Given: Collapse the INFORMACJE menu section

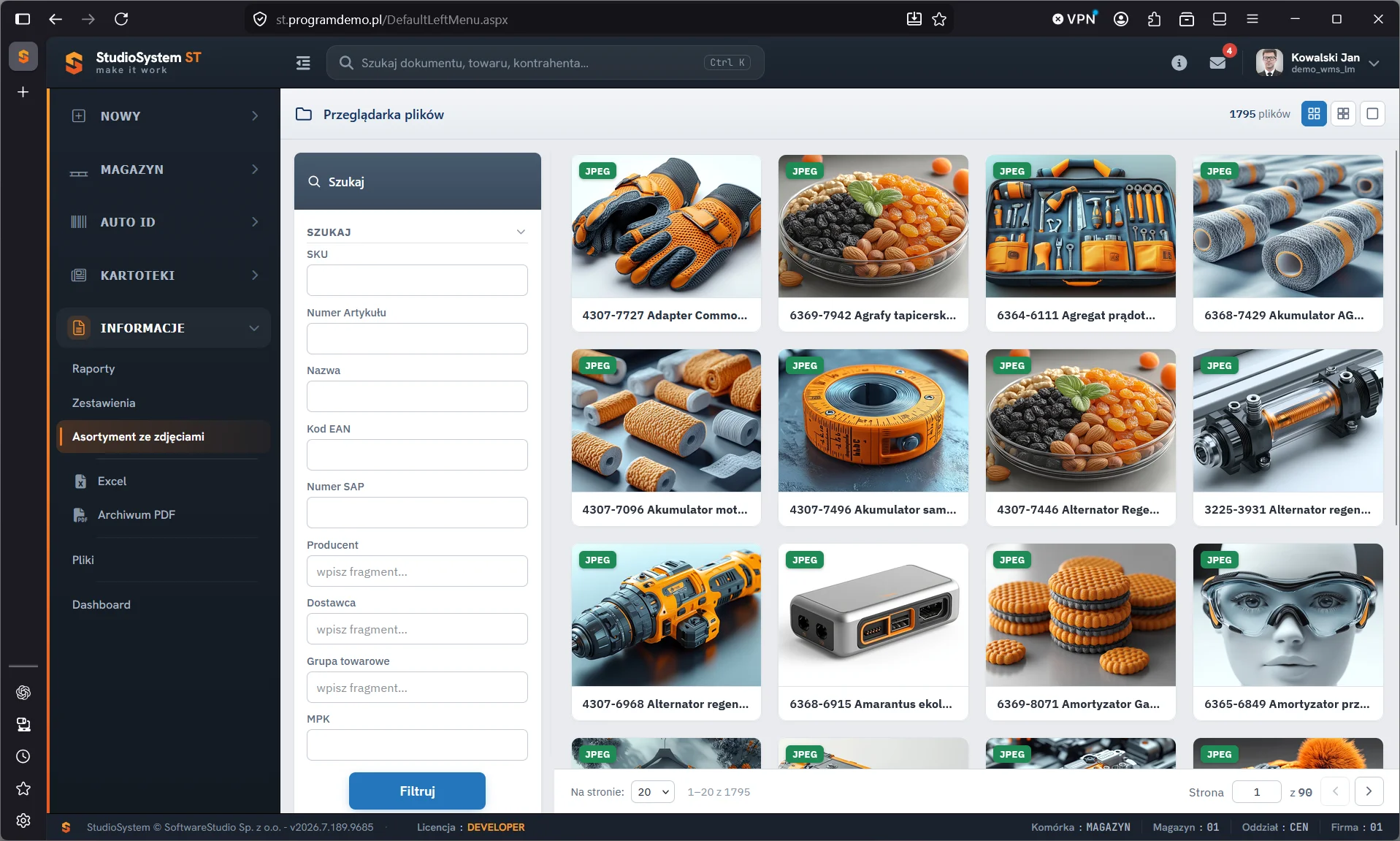Looking at the screenshot, I should click(164, 327).
